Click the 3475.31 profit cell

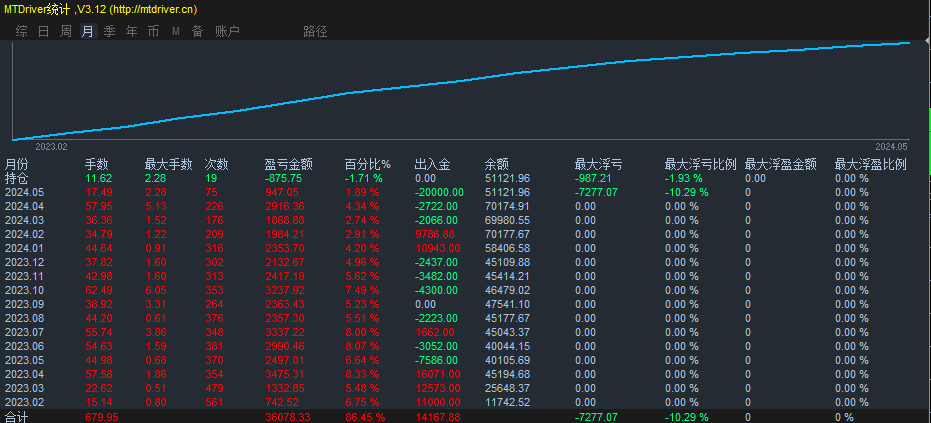pyautogui.click(x=284, y=374)
